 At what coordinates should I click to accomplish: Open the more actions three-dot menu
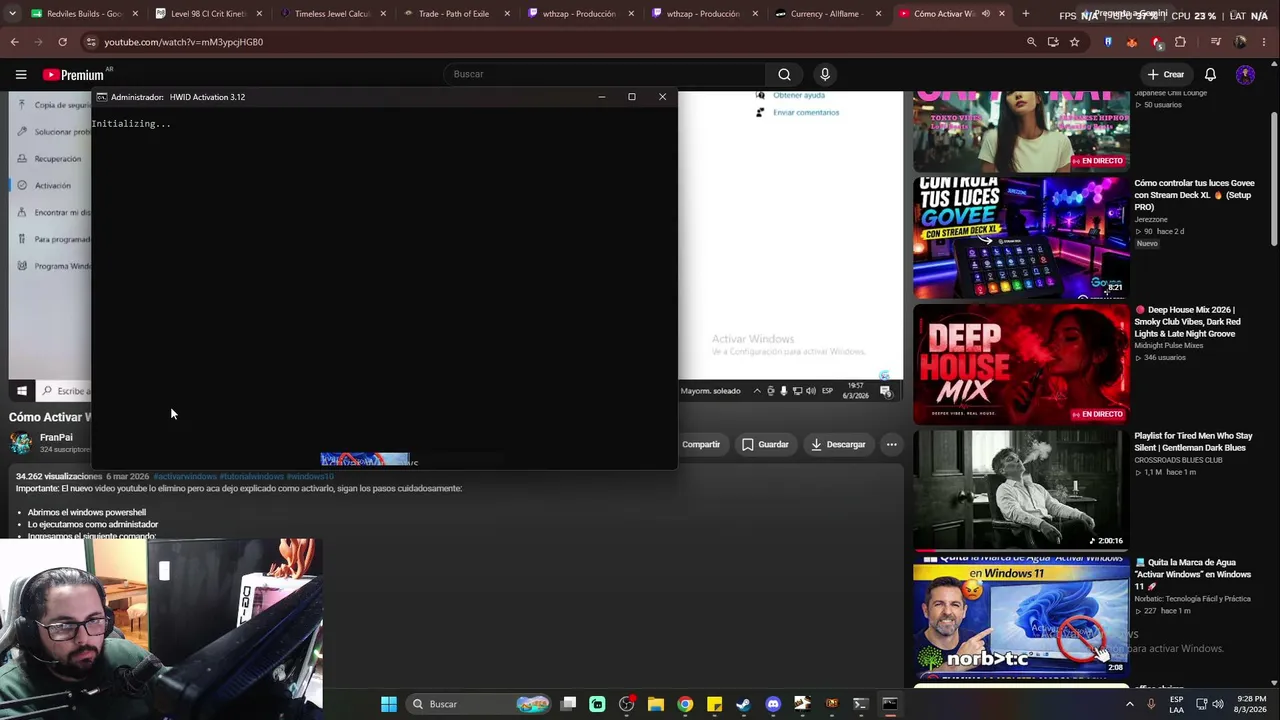[x=892, y=445]
